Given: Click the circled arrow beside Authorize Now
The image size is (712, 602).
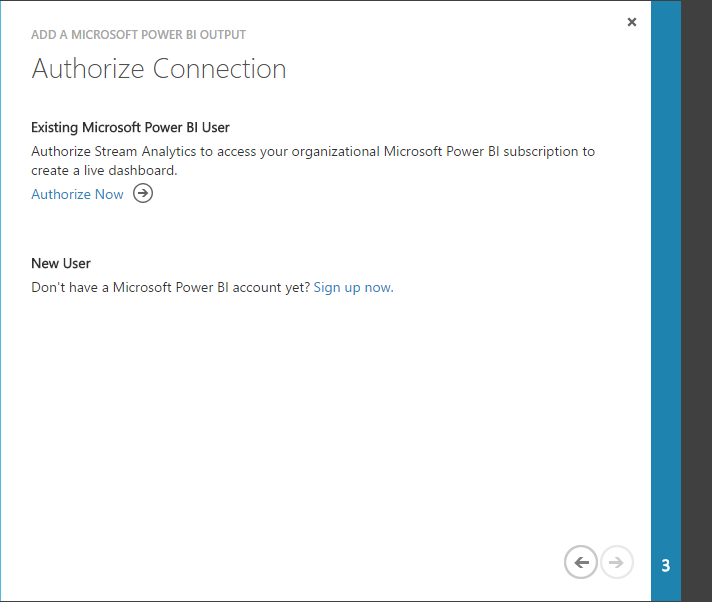Looking at the screenshot, I should click(143, 193).
